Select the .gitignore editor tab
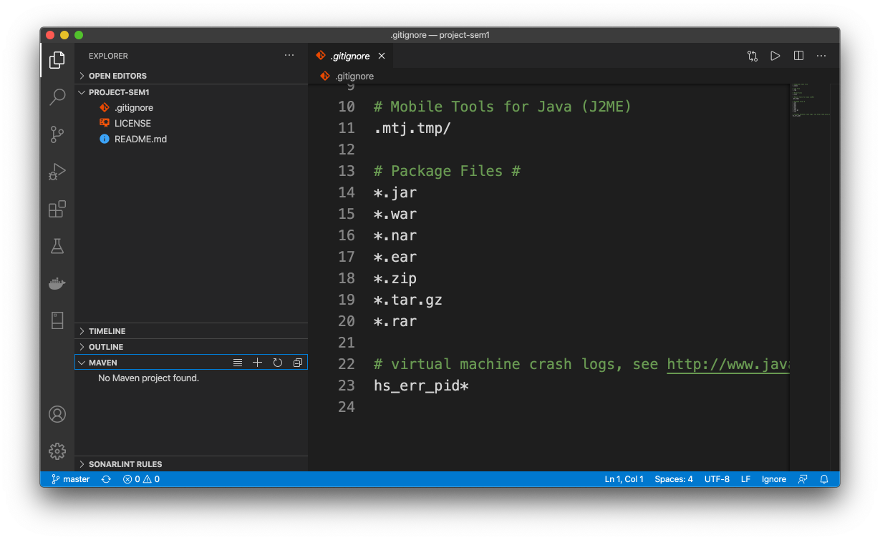This screenshot has width=880, height=540. pyautogui.click(x=351, y=56)
